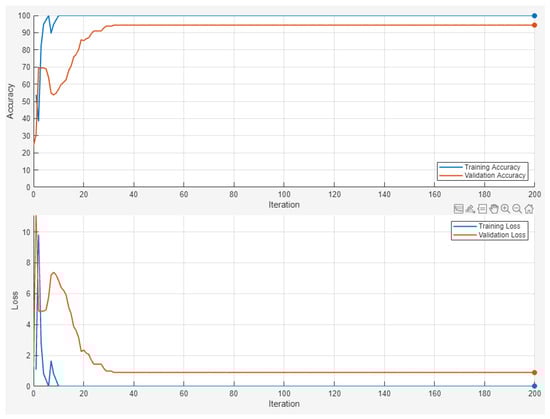Image resolution: width=550 pixels, height=419 pixels.
Task: Click the Training Loss end marker dot
Action: [x=535, y=386]
